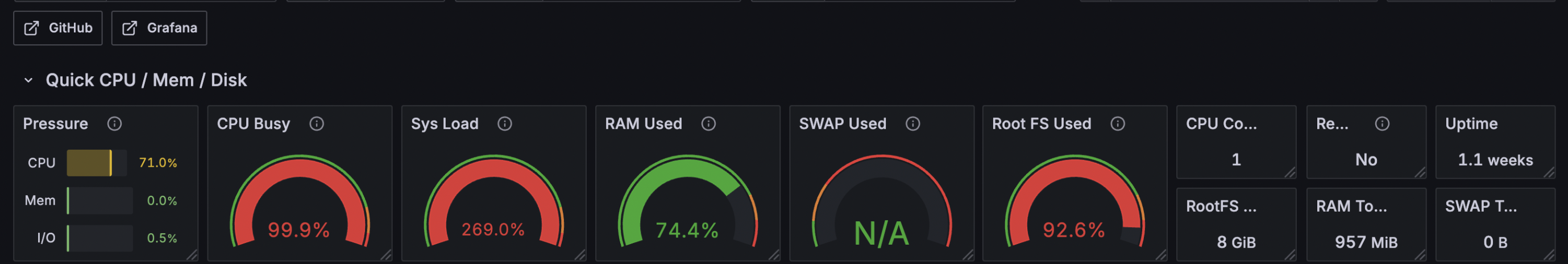Click the Root FS Used panel title
The height and width of the screenshot is (264, 1568).
(1042, 124)
